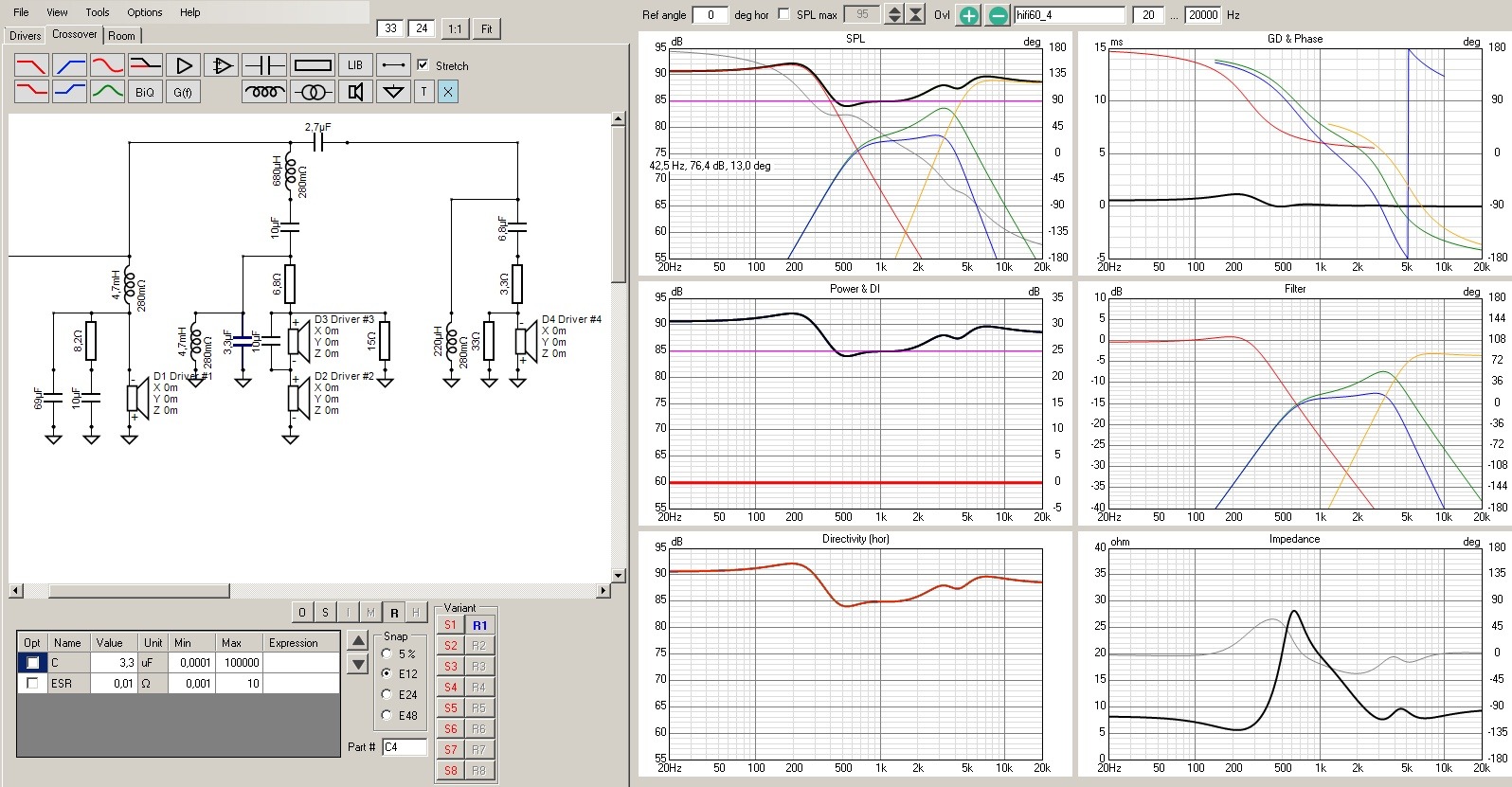Screen dimensions: 1512x787
Task: Add a ground symbol
Action: 393,92
